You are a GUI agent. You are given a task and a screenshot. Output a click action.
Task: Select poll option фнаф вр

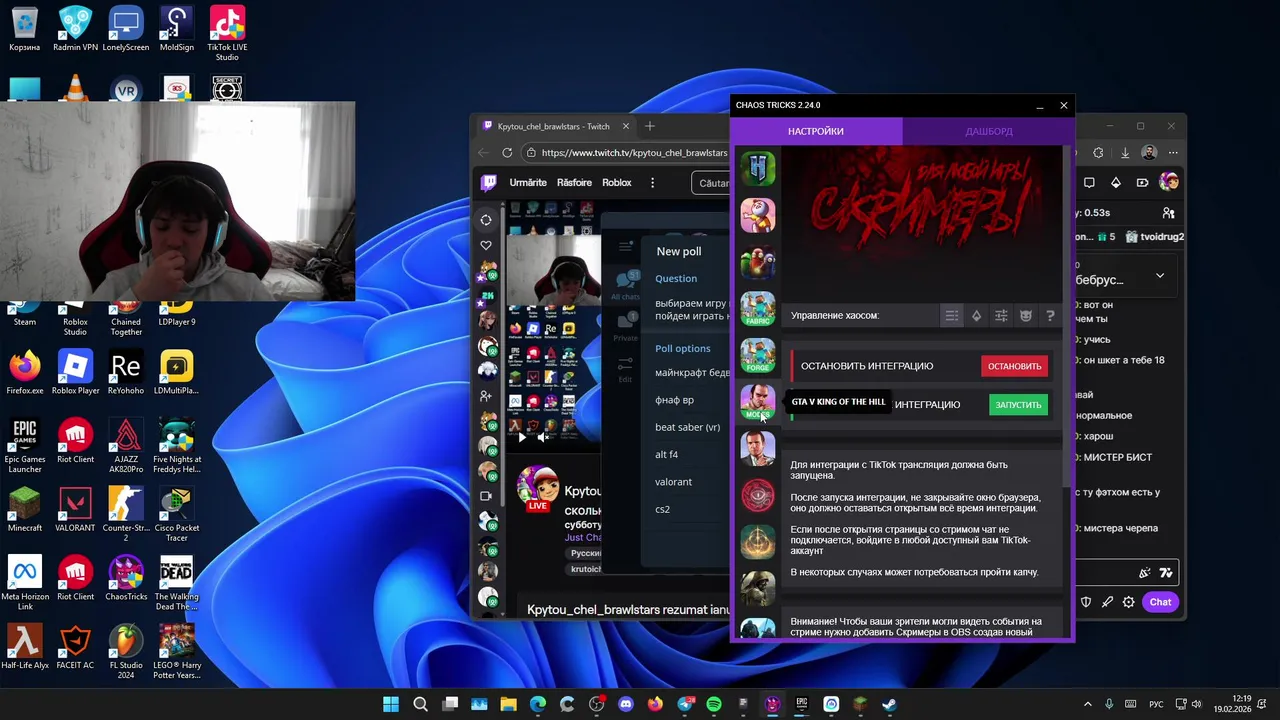coord(674,400)
